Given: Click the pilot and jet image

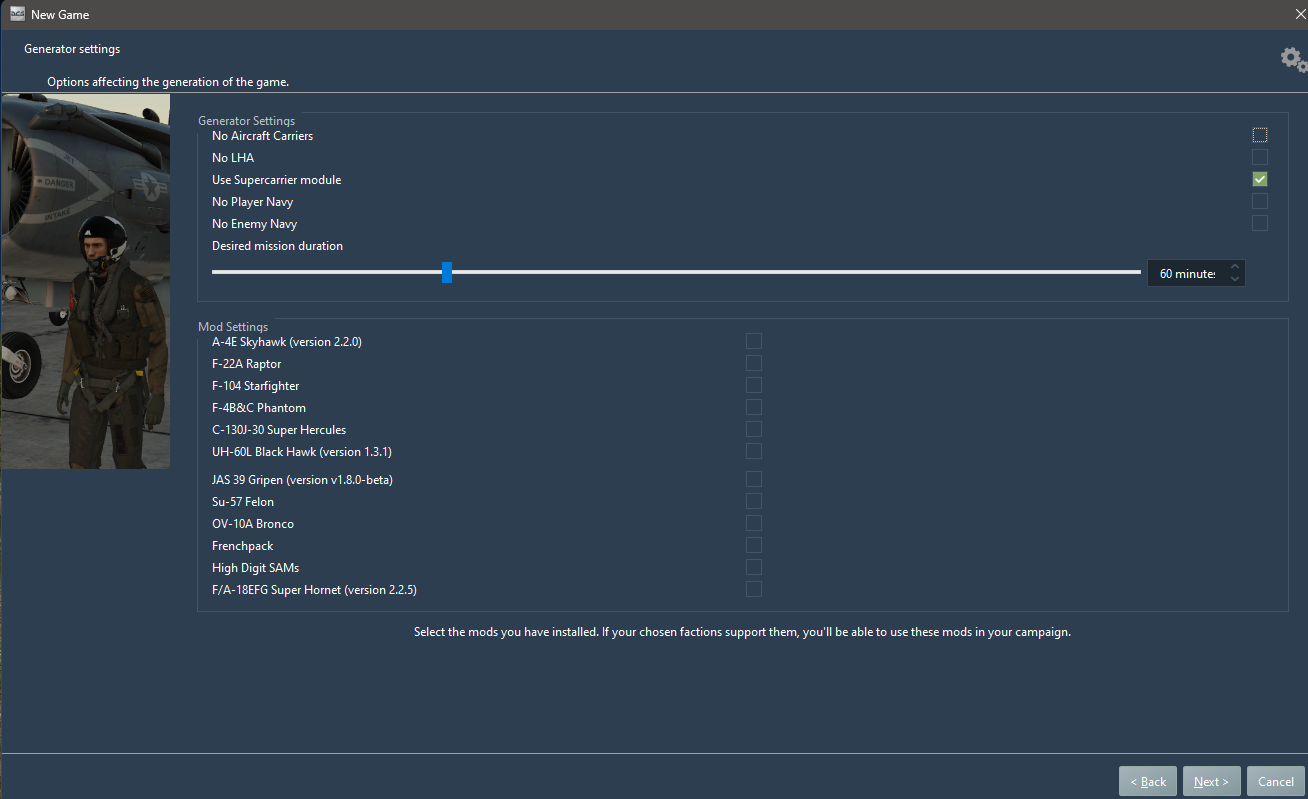Looking at the screenshot, I should click(85, 281).
